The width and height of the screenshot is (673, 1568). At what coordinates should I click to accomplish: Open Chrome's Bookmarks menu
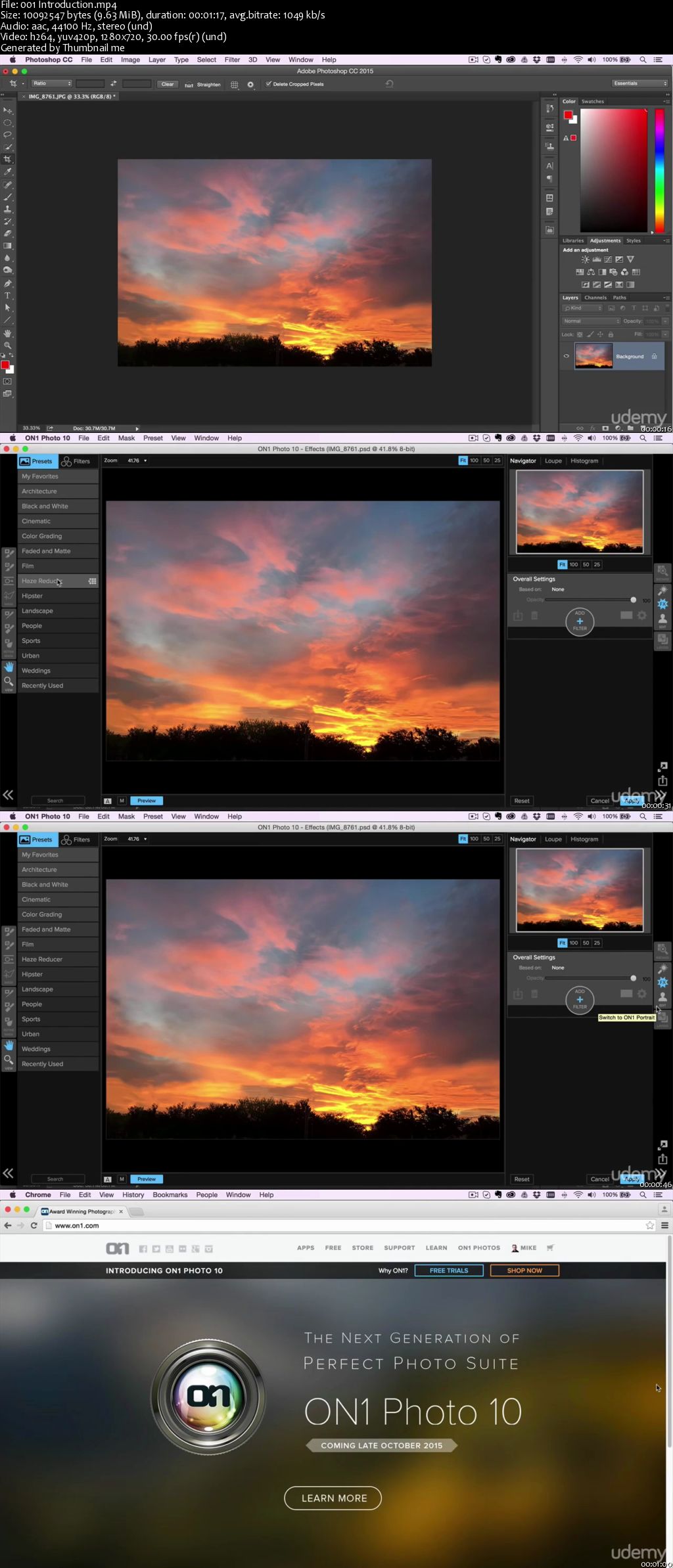point(170,1195)
